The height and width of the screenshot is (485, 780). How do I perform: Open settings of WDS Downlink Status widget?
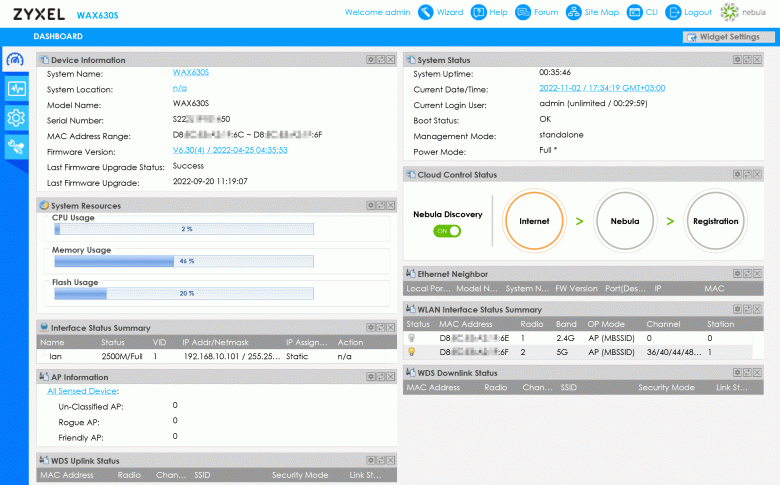737,372
